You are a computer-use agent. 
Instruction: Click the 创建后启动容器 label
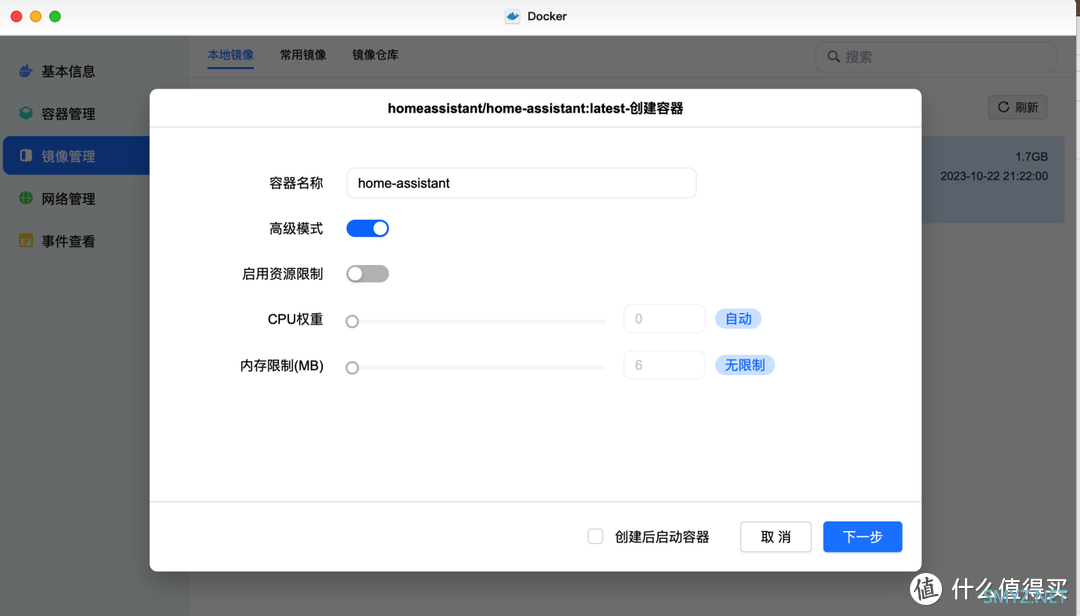point(662,537)
